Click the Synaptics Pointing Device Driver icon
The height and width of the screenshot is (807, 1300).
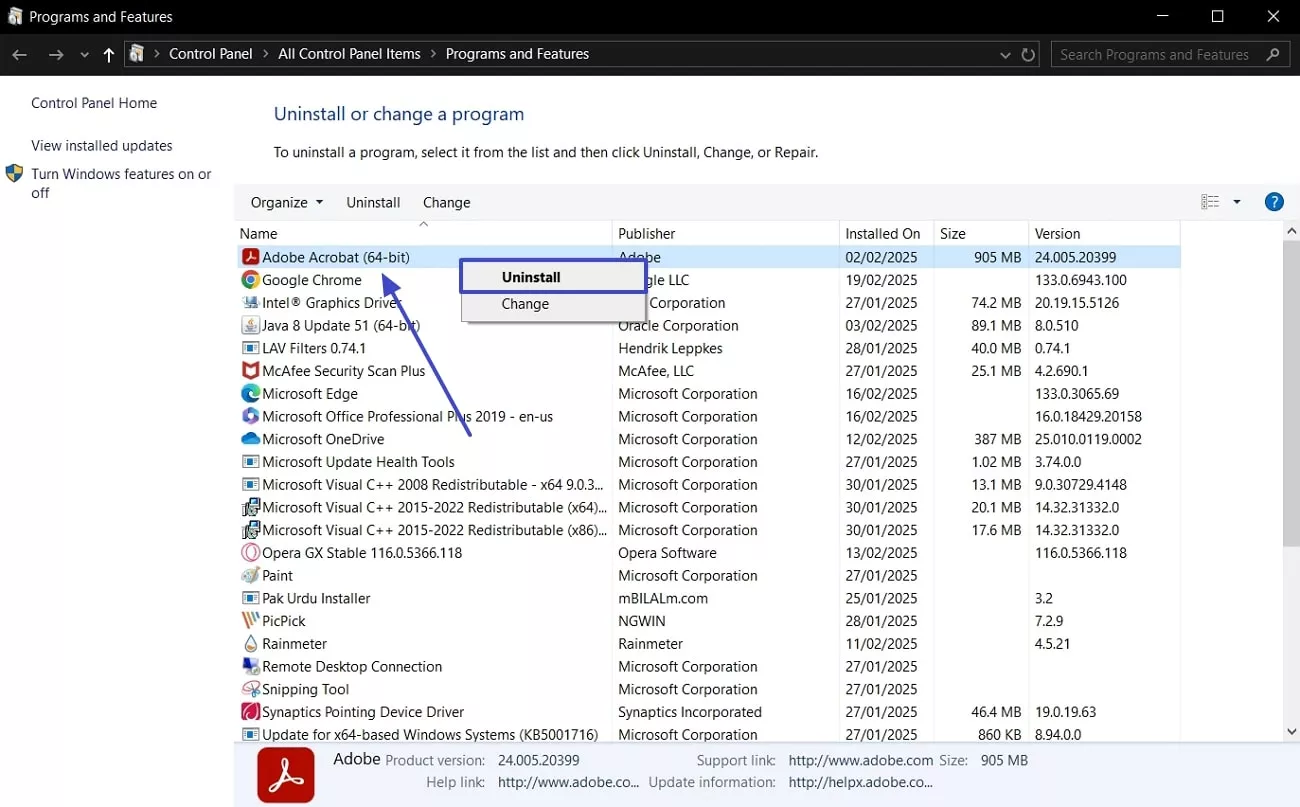coord(250,712)
